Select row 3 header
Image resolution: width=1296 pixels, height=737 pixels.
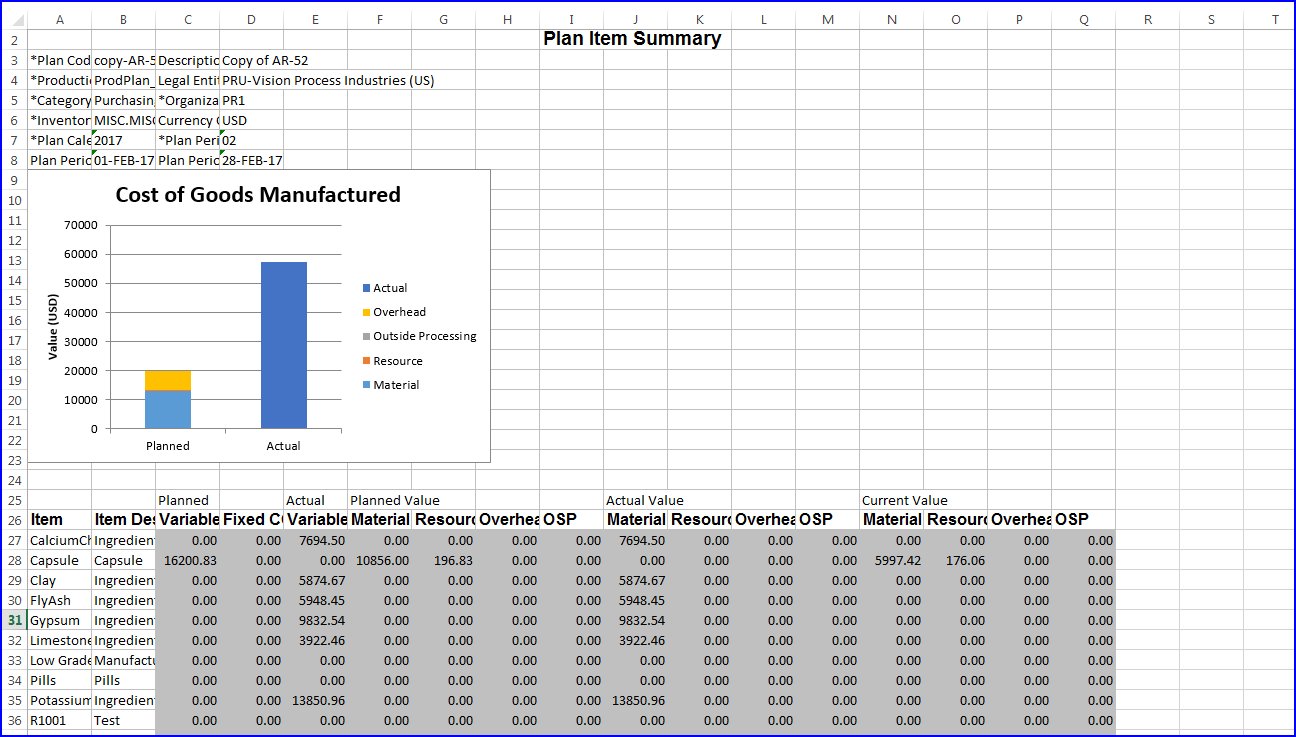(14, 60)
